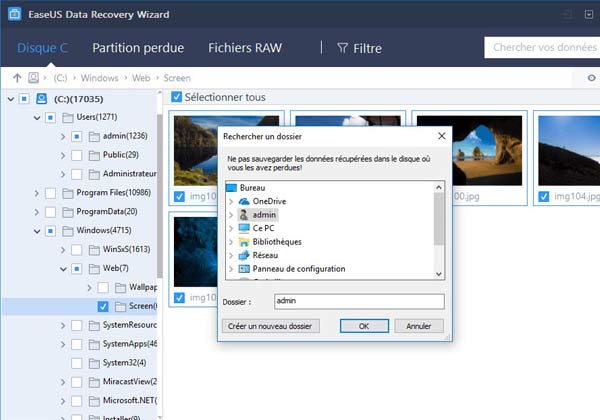600x420 pixels.
Task: Click the dialog scrollbar up arrow
Action: pyautogui.click(x=439, y=187)
